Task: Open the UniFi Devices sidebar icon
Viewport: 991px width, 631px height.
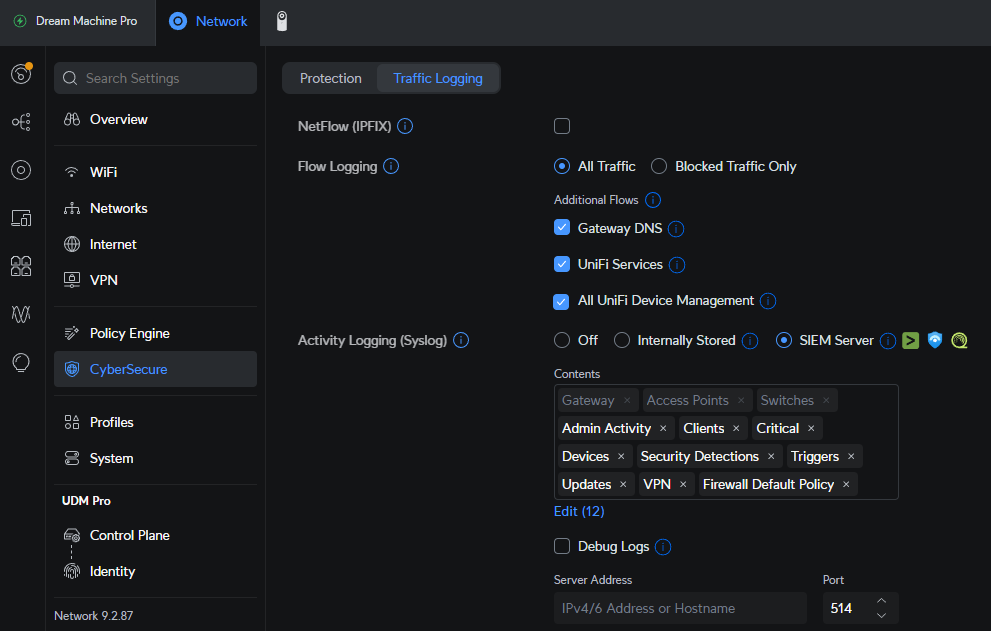Action: pos(20,218)
